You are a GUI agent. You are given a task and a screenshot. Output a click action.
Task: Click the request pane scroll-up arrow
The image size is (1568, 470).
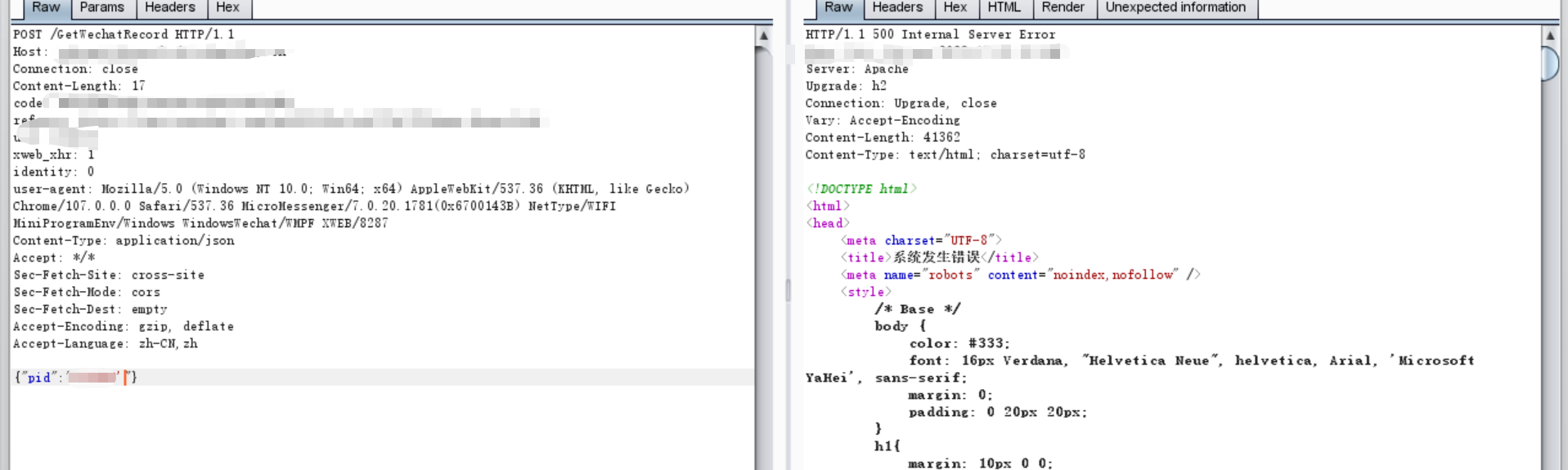pos(764,36)
